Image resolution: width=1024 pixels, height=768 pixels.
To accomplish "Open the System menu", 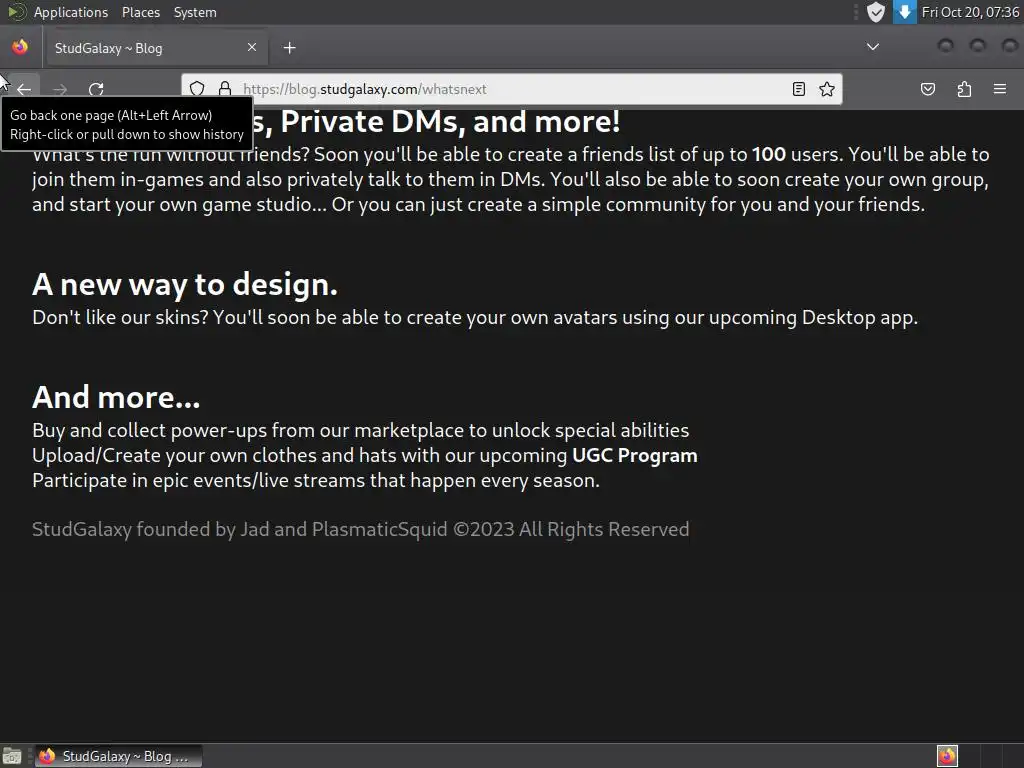I will point(195,12).
